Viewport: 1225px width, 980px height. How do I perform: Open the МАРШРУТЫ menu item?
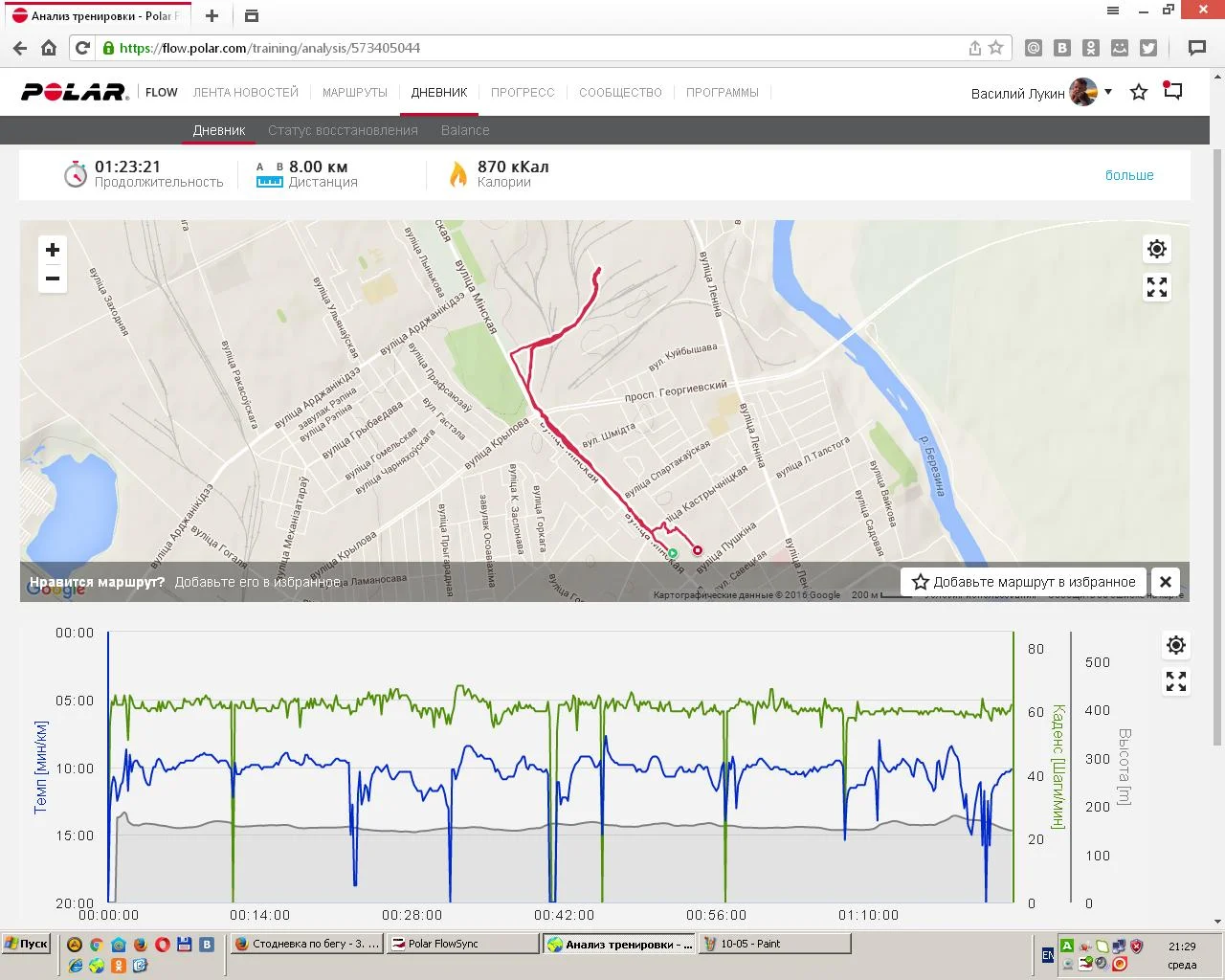(355, 93)
